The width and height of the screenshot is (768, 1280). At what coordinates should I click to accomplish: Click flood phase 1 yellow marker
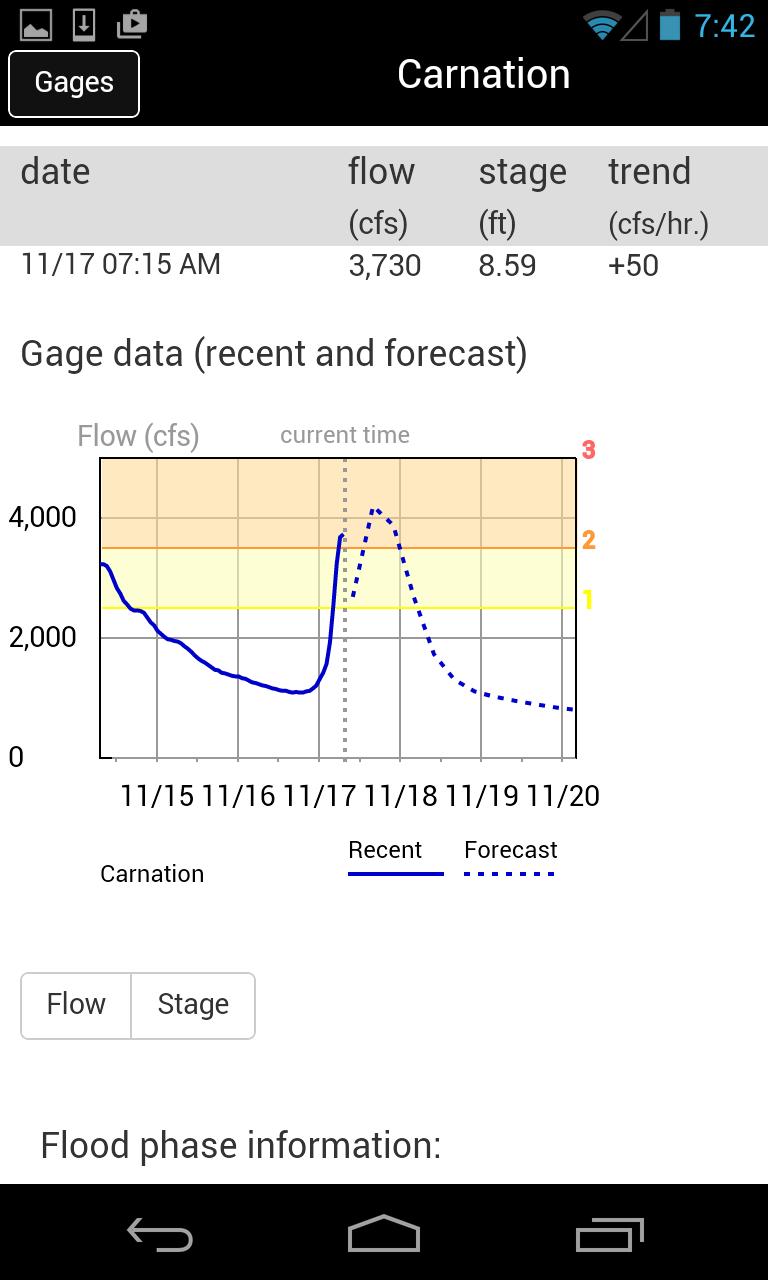588,600
